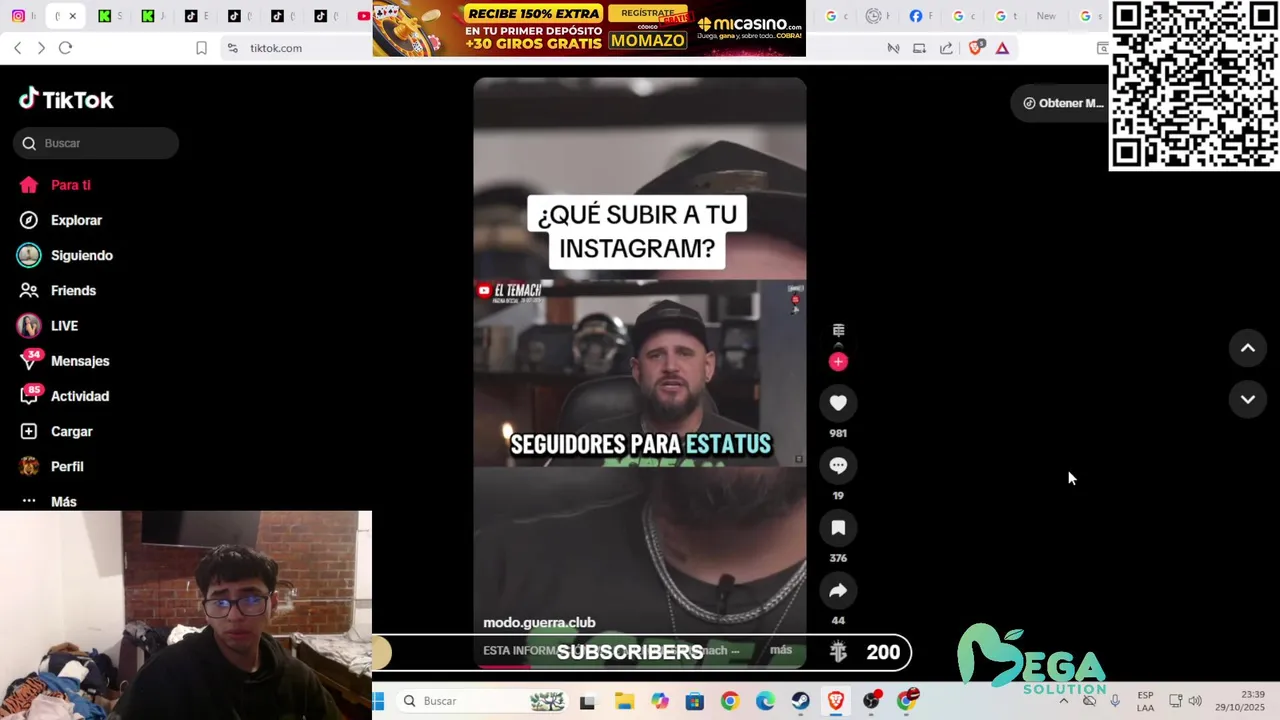Open Task View from the taskbar
The height and width of the screenshot is (720, 1280).
pos(587,702)
